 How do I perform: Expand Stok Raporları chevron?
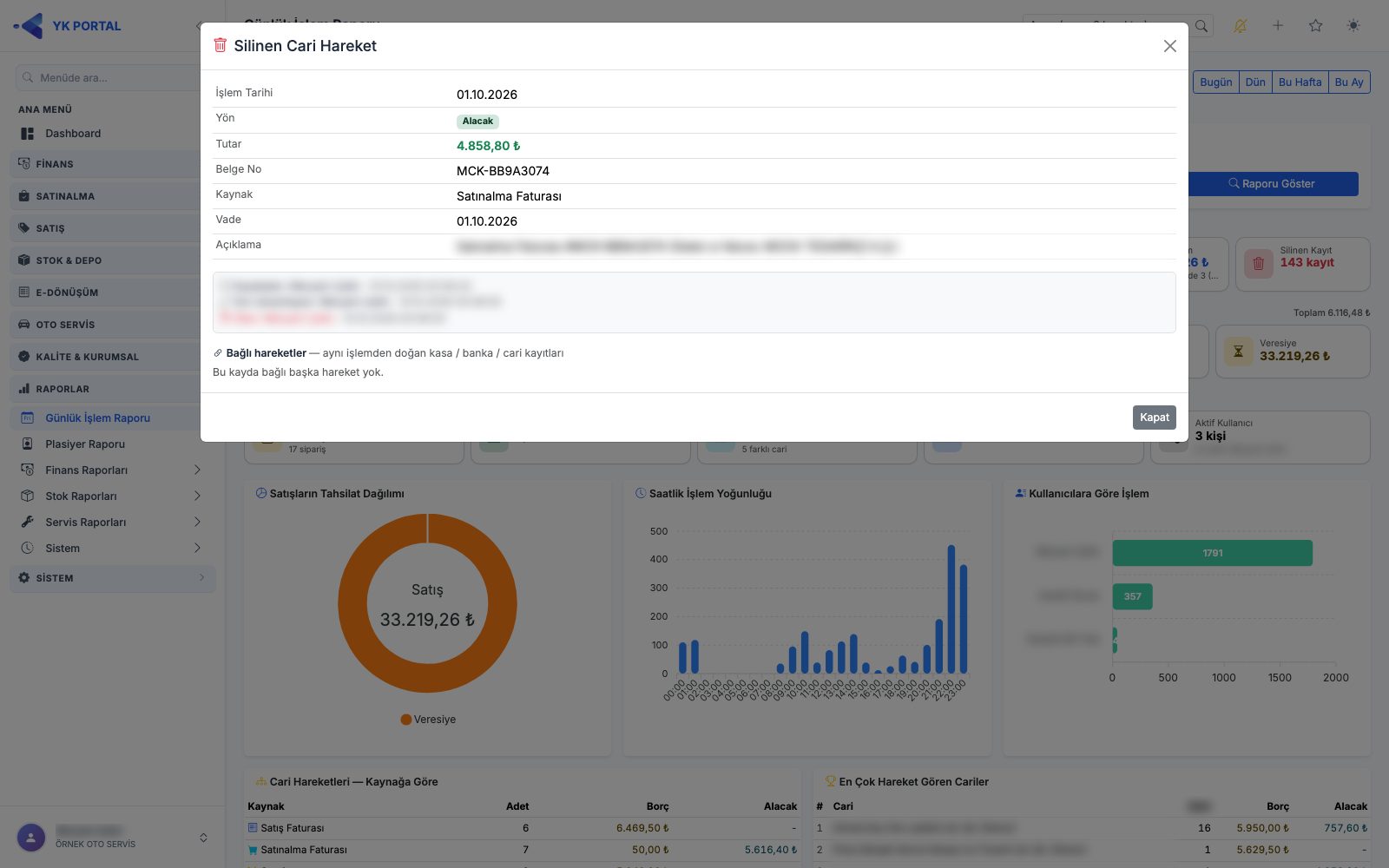pos(197,496)
